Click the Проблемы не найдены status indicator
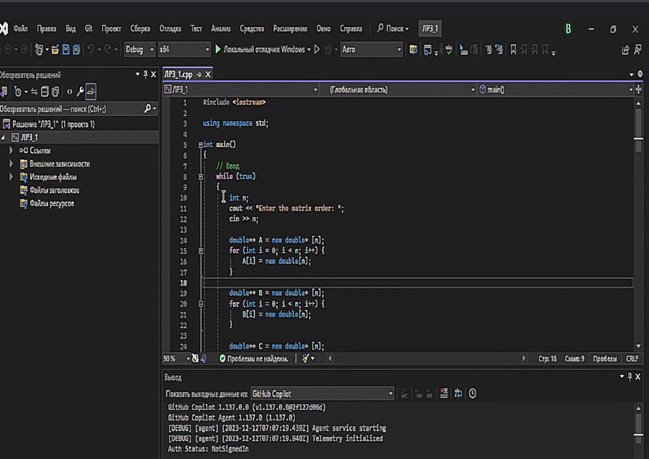 [x=253, y=358]
